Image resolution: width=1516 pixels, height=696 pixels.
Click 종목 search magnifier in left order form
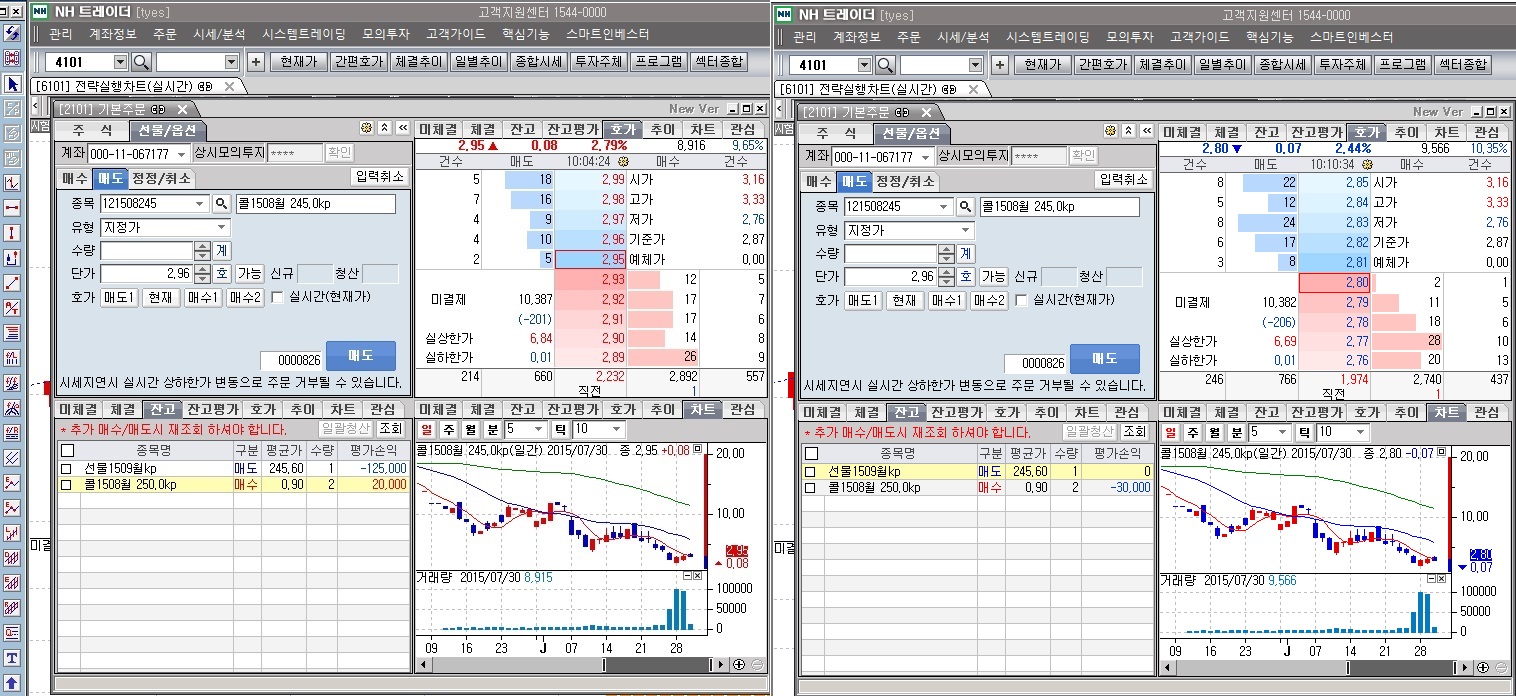tap(222, 204)
